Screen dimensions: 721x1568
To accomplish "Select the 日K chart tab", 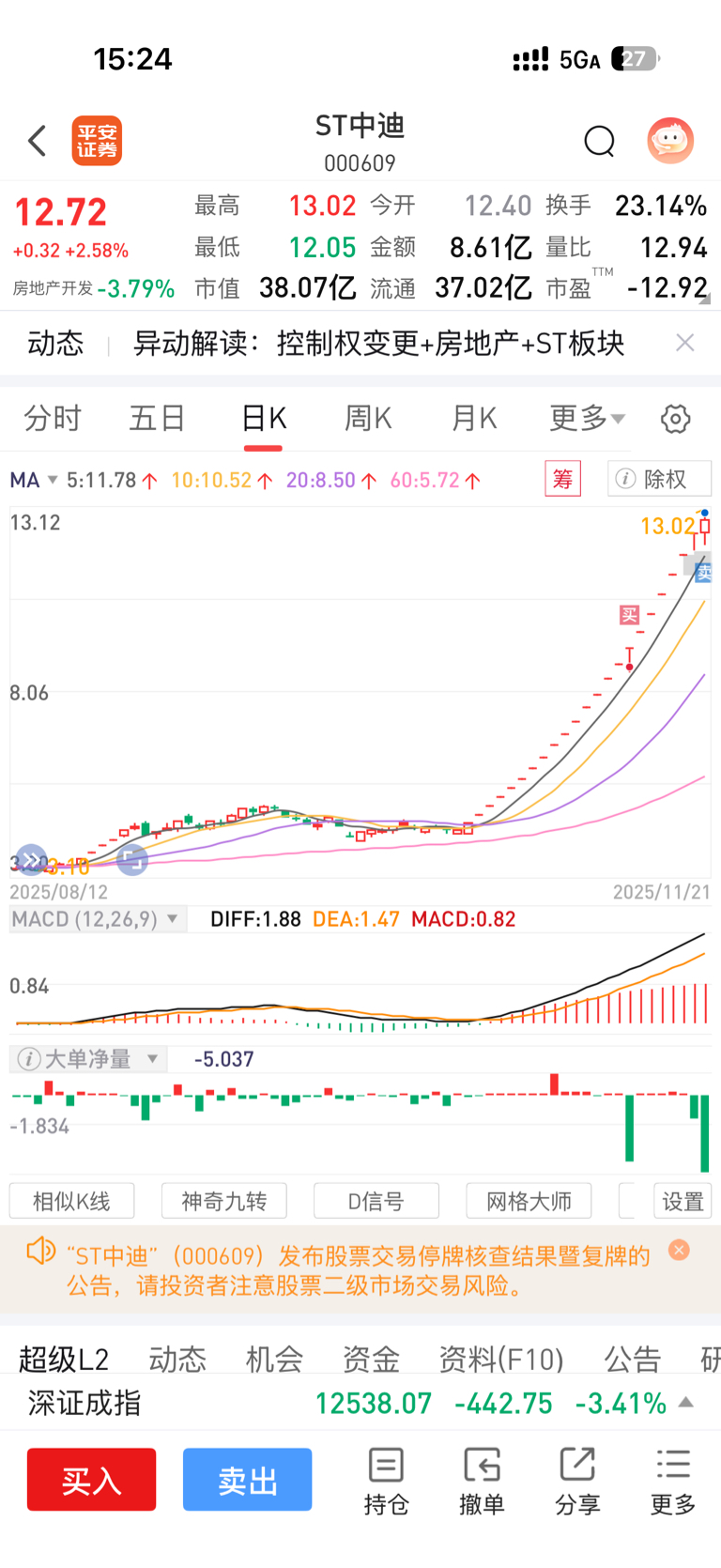I will tap(264, 418).
